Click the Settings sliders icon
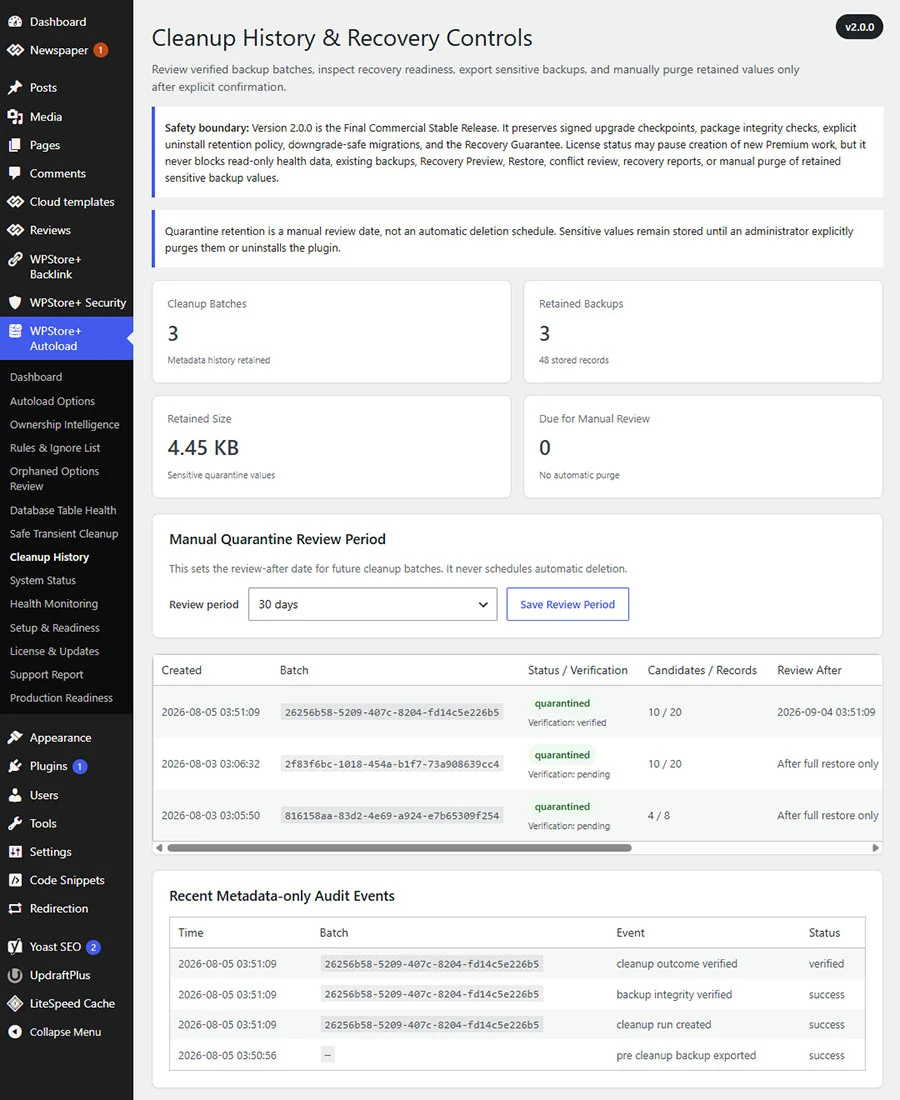This screenshot has height=1100, width=900. point(15,852)
